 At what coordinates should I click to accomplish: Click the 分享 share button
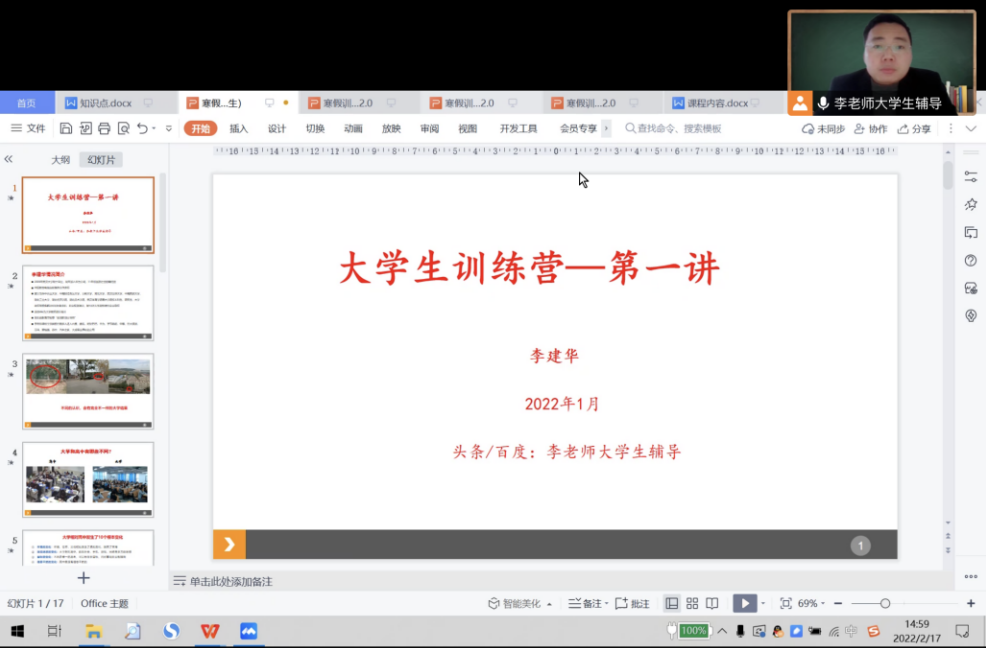click(x=914, y=129)
